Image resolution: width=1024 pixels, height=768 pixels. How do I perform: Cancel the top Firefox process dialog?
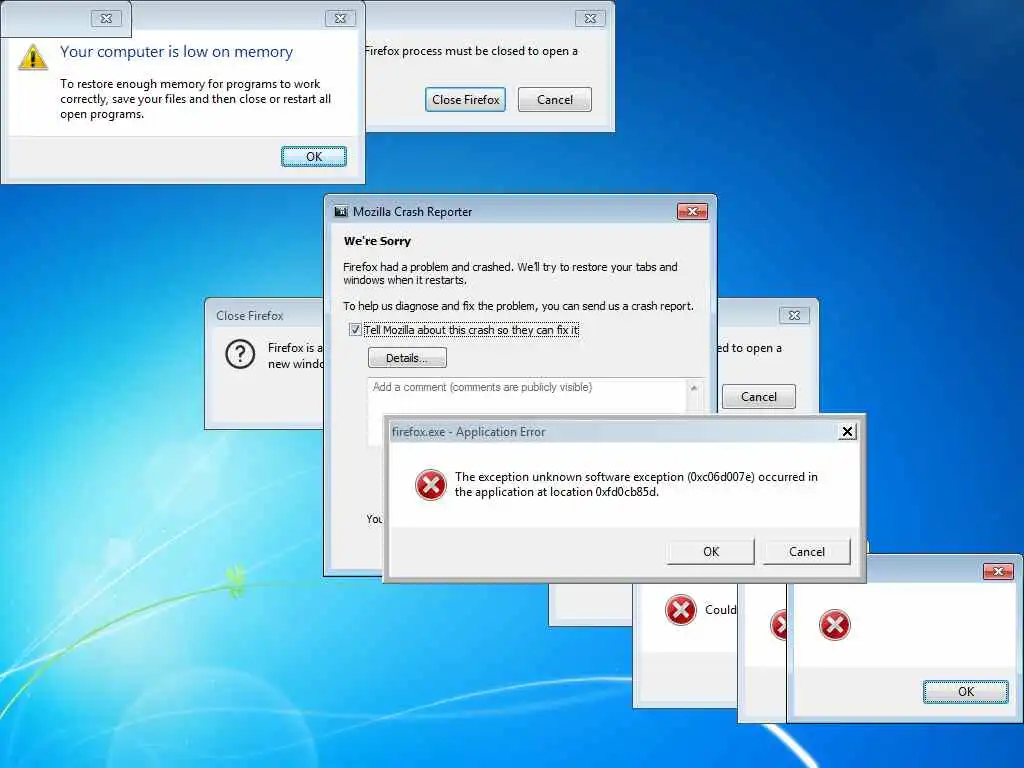pyautogui.click(x=554, y=100)
